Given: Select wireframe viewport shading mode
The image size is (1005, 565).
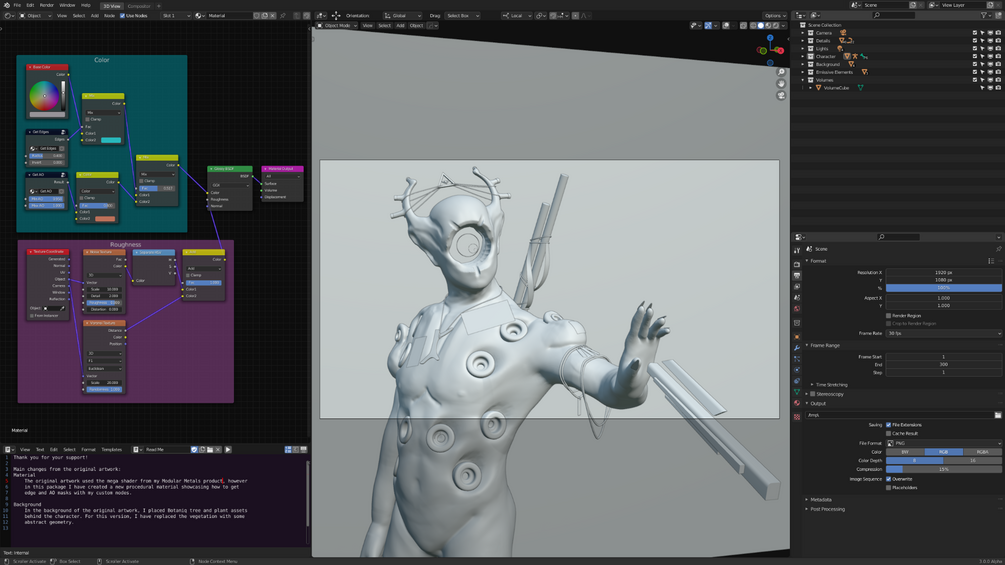Looking at the screenshot, I should 753,26.
